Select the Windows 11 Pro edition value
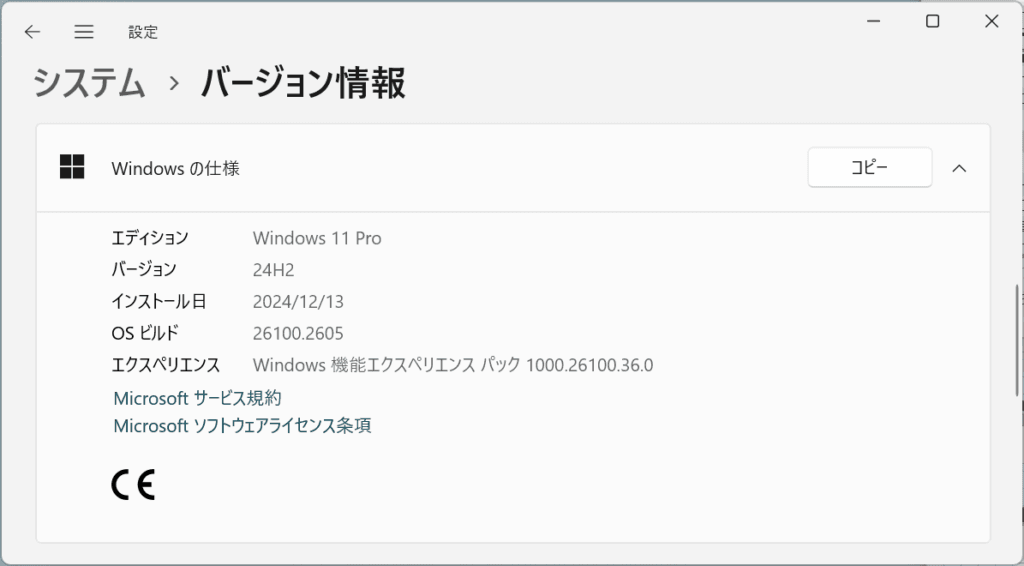The image size is (1024, 566). pyautogui.click(x=317, y=238)
